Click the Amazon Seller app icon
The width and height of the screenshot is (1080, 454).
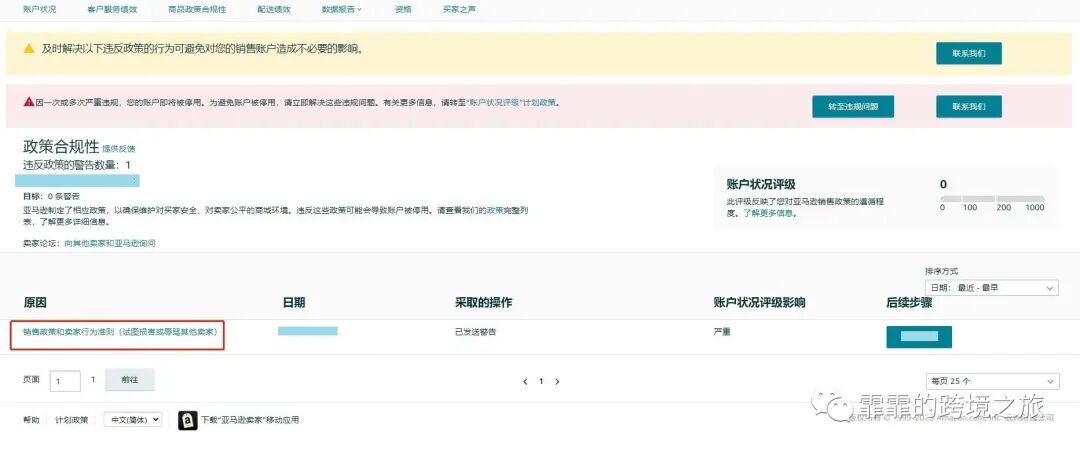coord(187,420)
